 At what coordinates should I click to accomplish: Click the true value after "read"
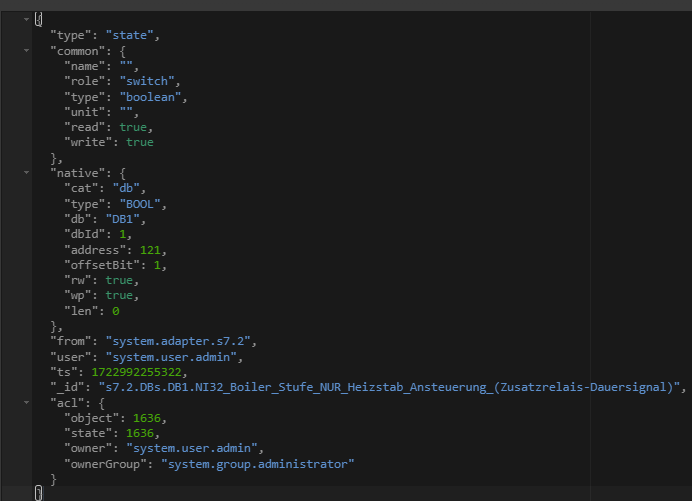coord(133,127)
